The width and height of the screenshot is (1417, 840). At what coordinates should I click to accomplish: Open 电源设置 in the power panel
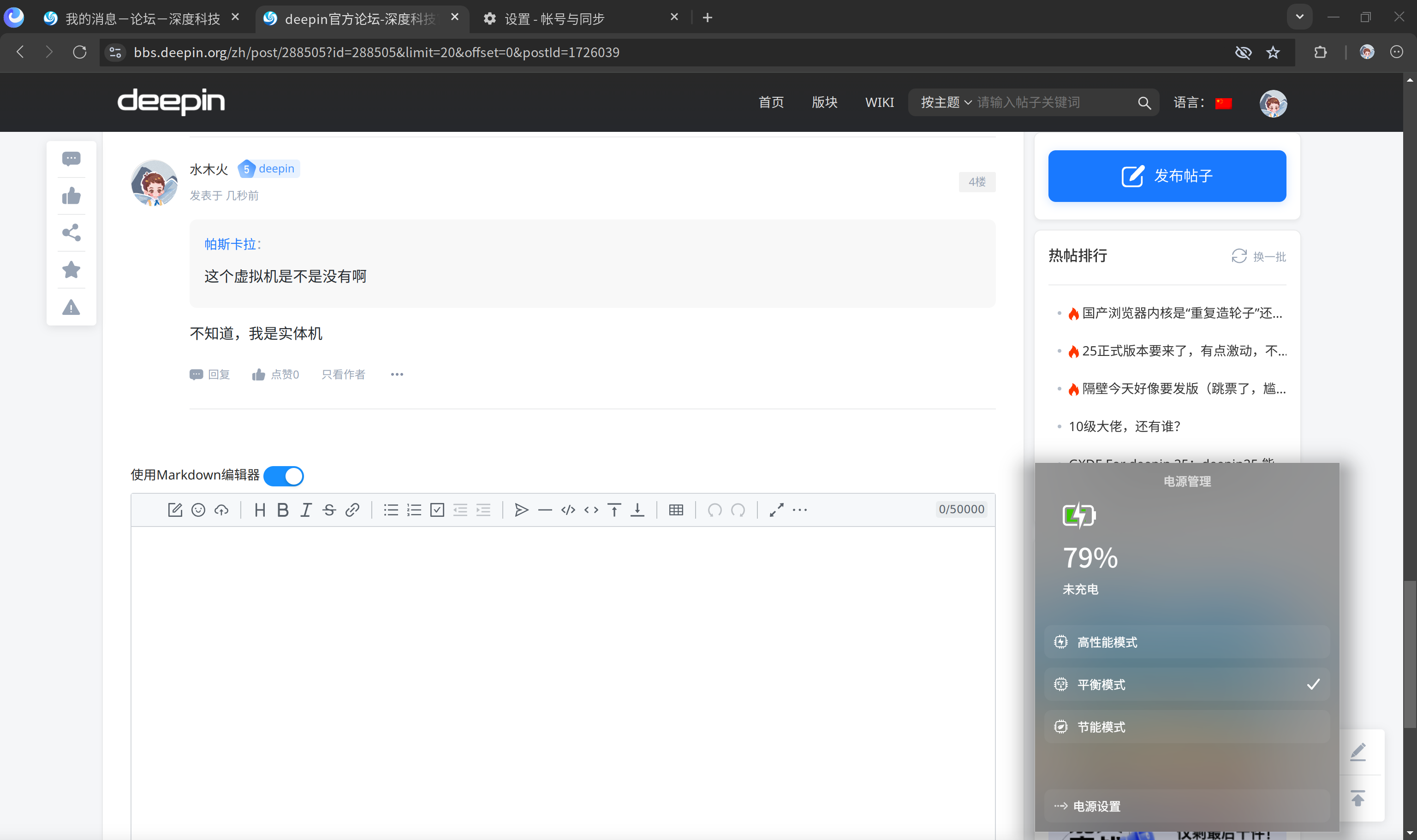[1187, 806]
